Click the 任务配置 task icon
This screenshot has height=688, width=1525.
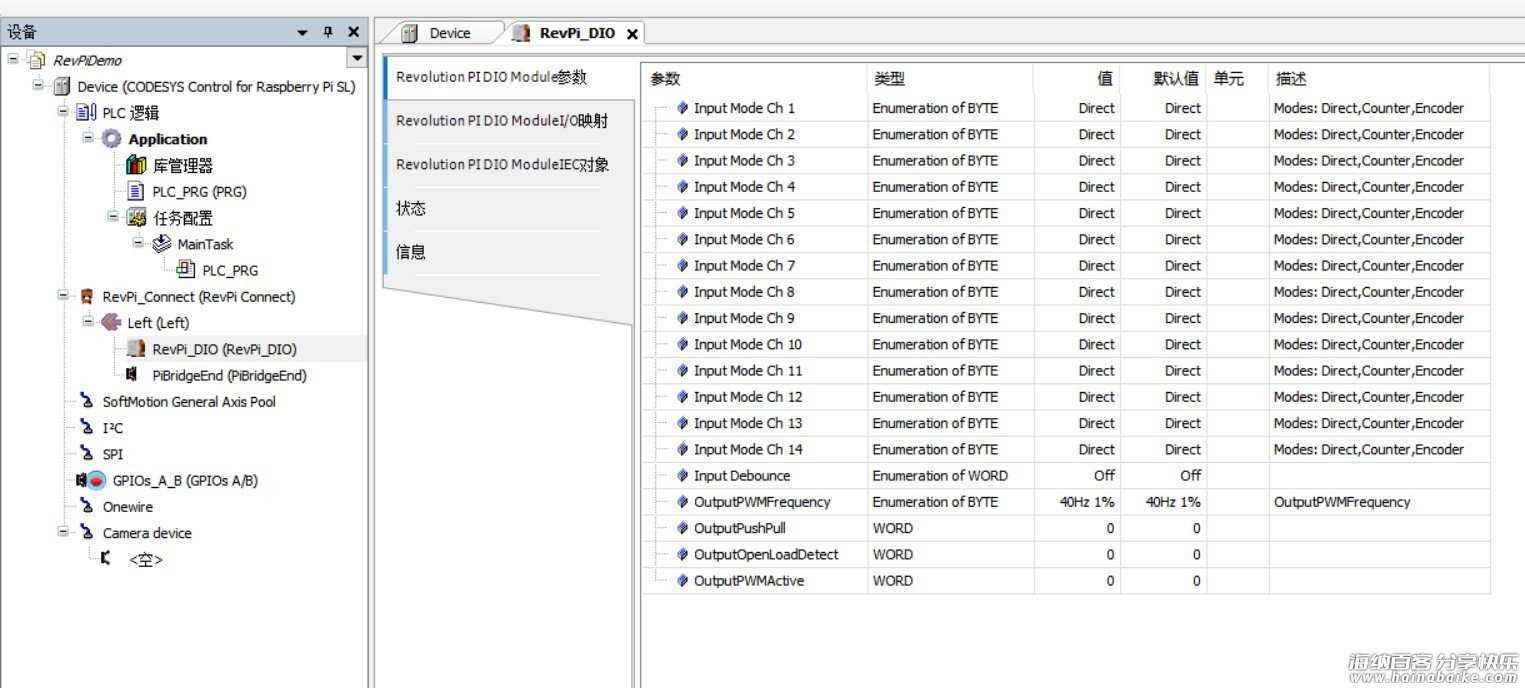137,218
